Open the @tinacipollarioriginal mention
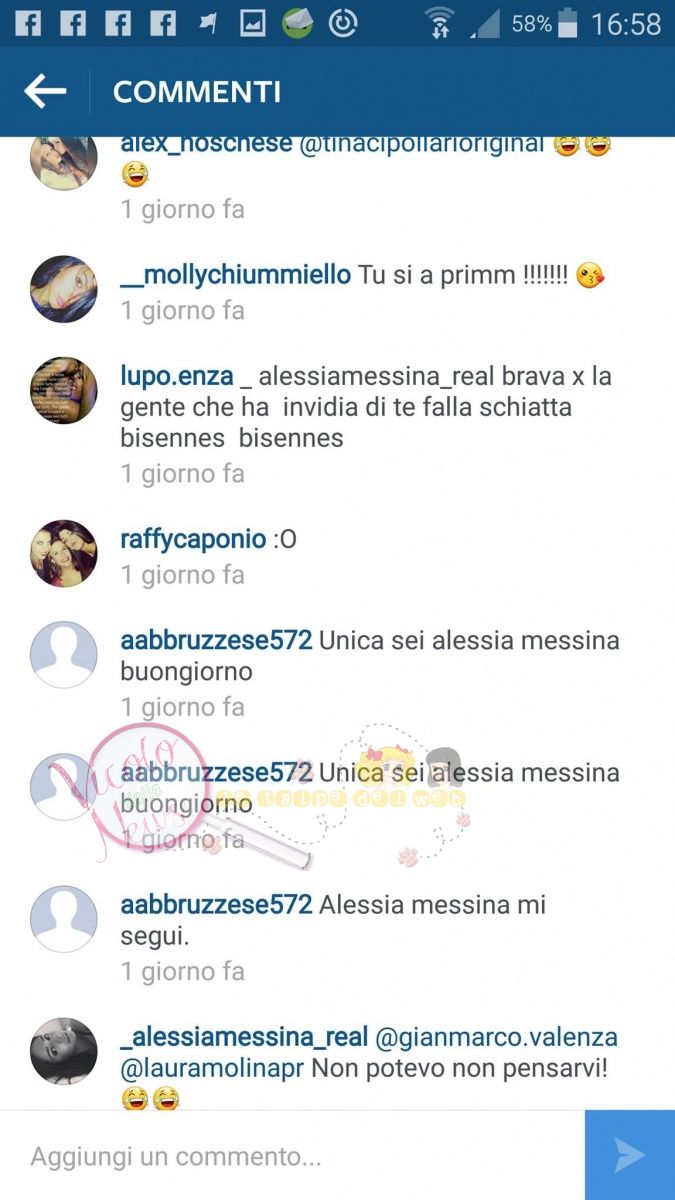The height and width of the screenshot is (1200, 675). coord(421,143)
